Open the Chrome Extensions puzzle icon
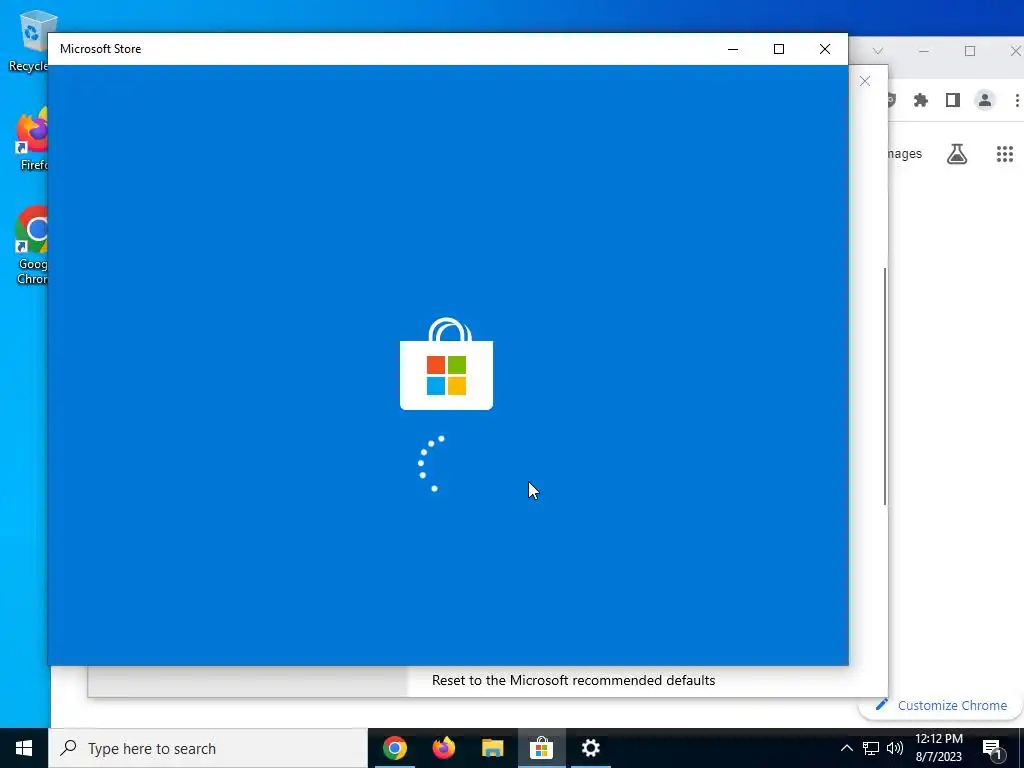The image size is (1024, 768). pyautogui.click(x=921, y=100)
